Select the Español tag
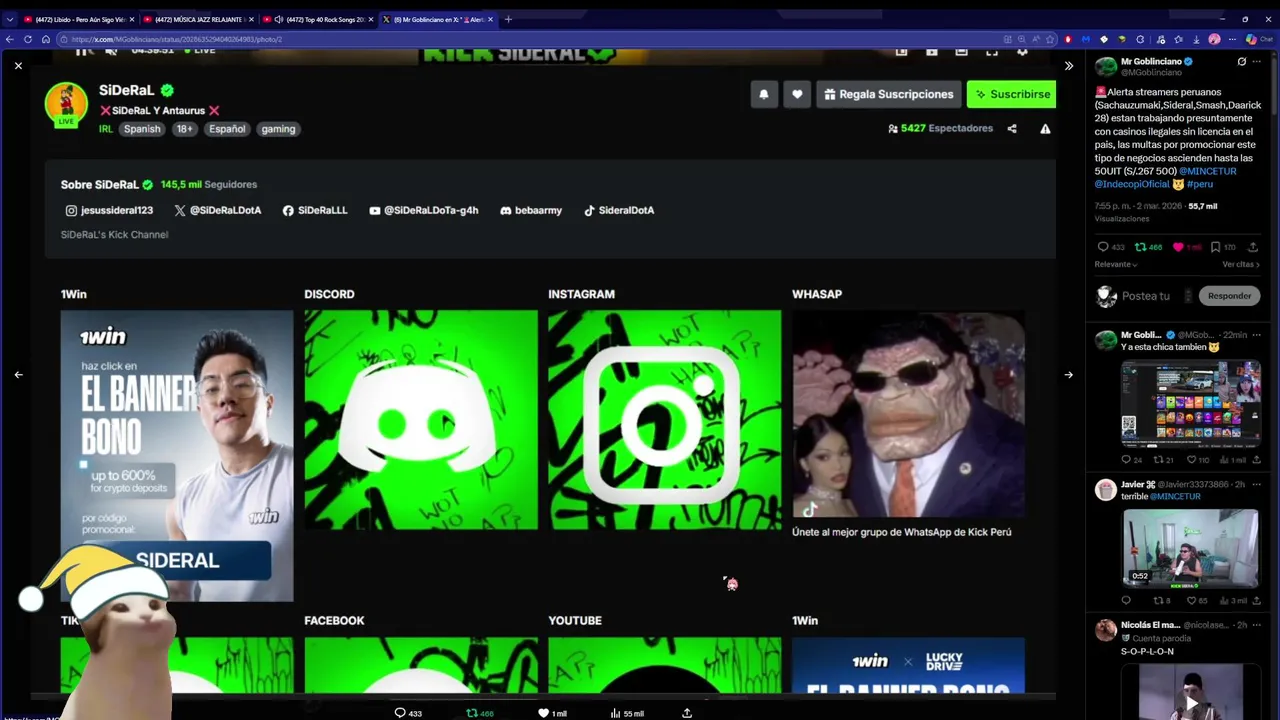Screen dimensions: 1280x720 click(227, 129)
